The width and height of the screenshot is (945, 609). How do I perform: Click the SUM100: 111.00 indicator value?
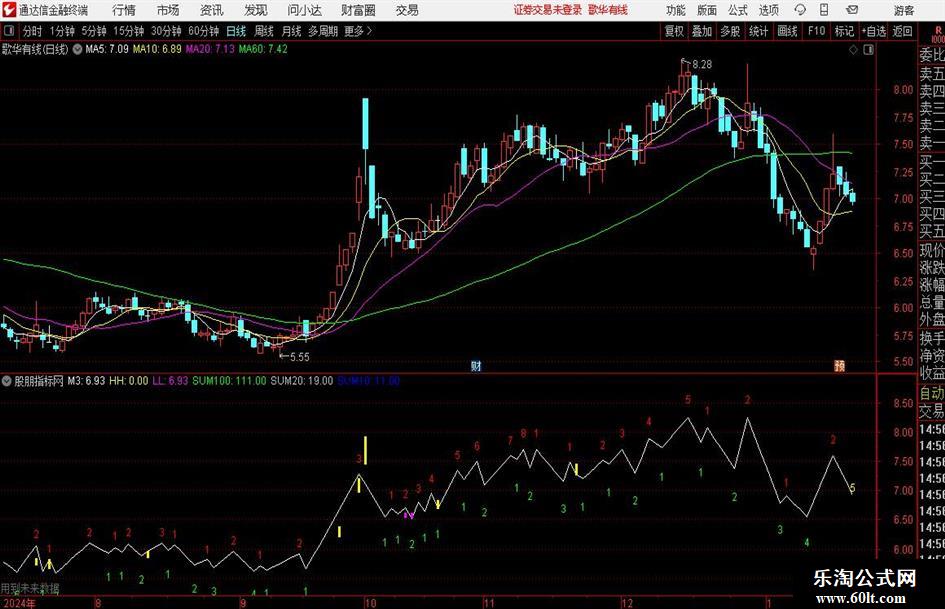[x=229, y=381]
